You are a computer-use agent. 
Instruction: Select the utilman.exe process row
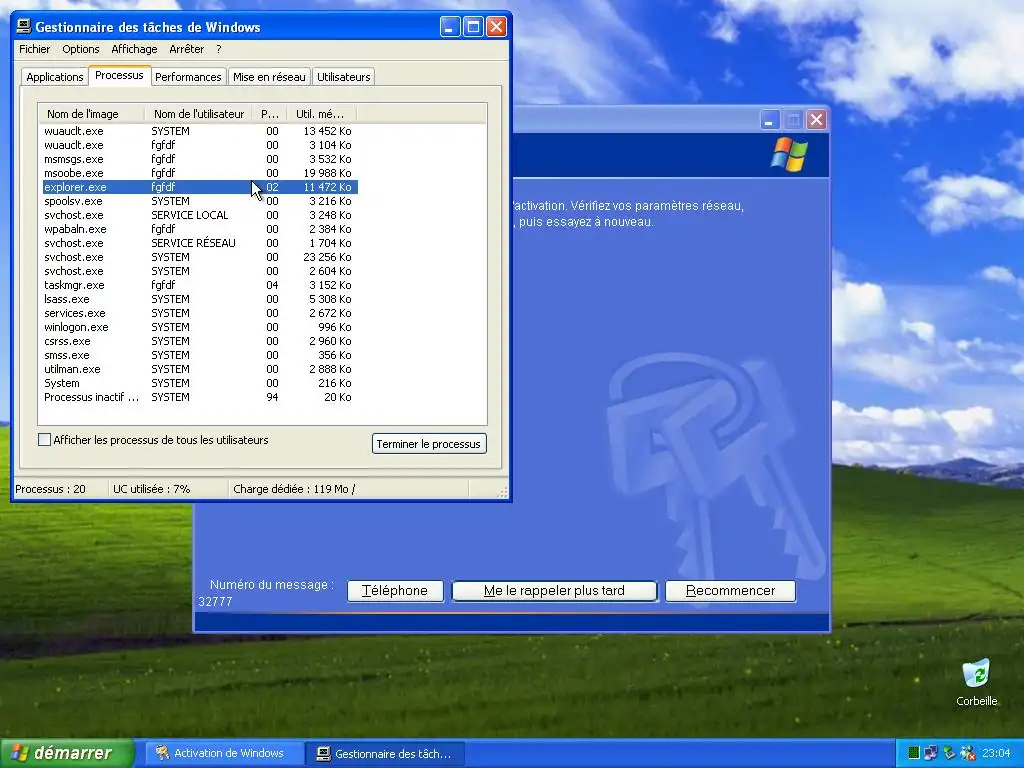pos(198,369)
